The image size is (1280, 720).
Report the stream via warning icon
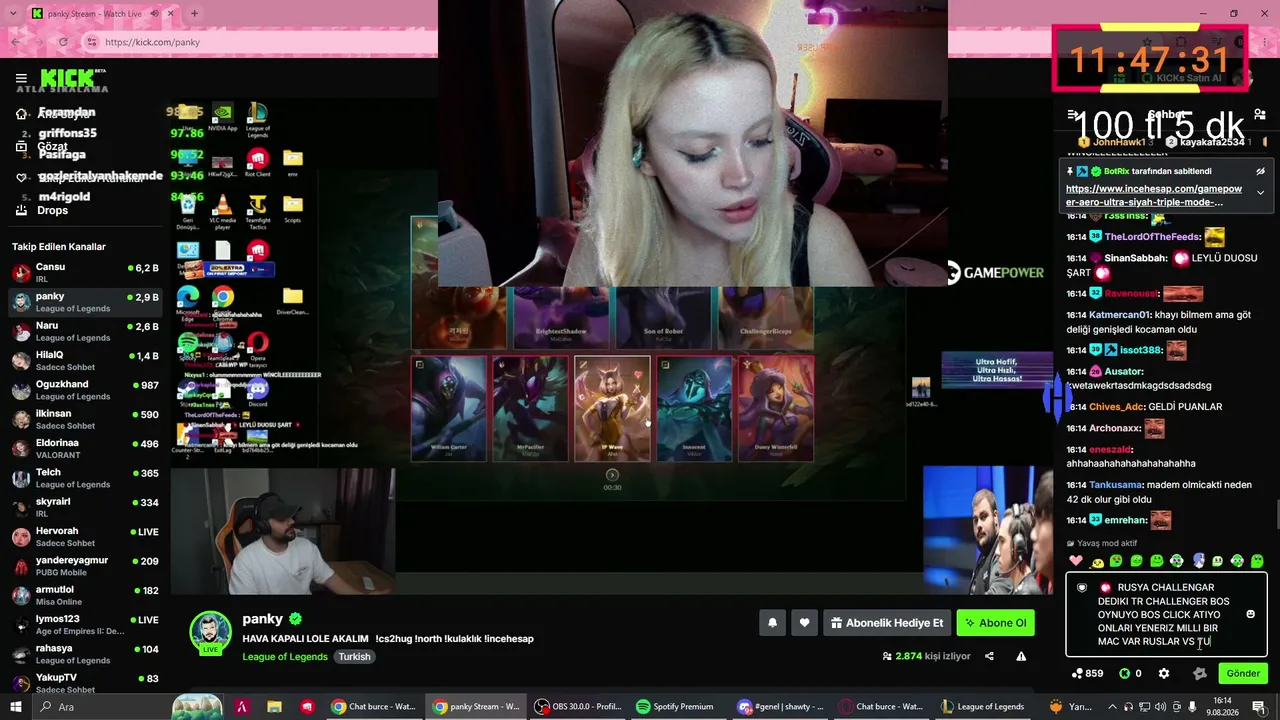tap(1021, 656)
